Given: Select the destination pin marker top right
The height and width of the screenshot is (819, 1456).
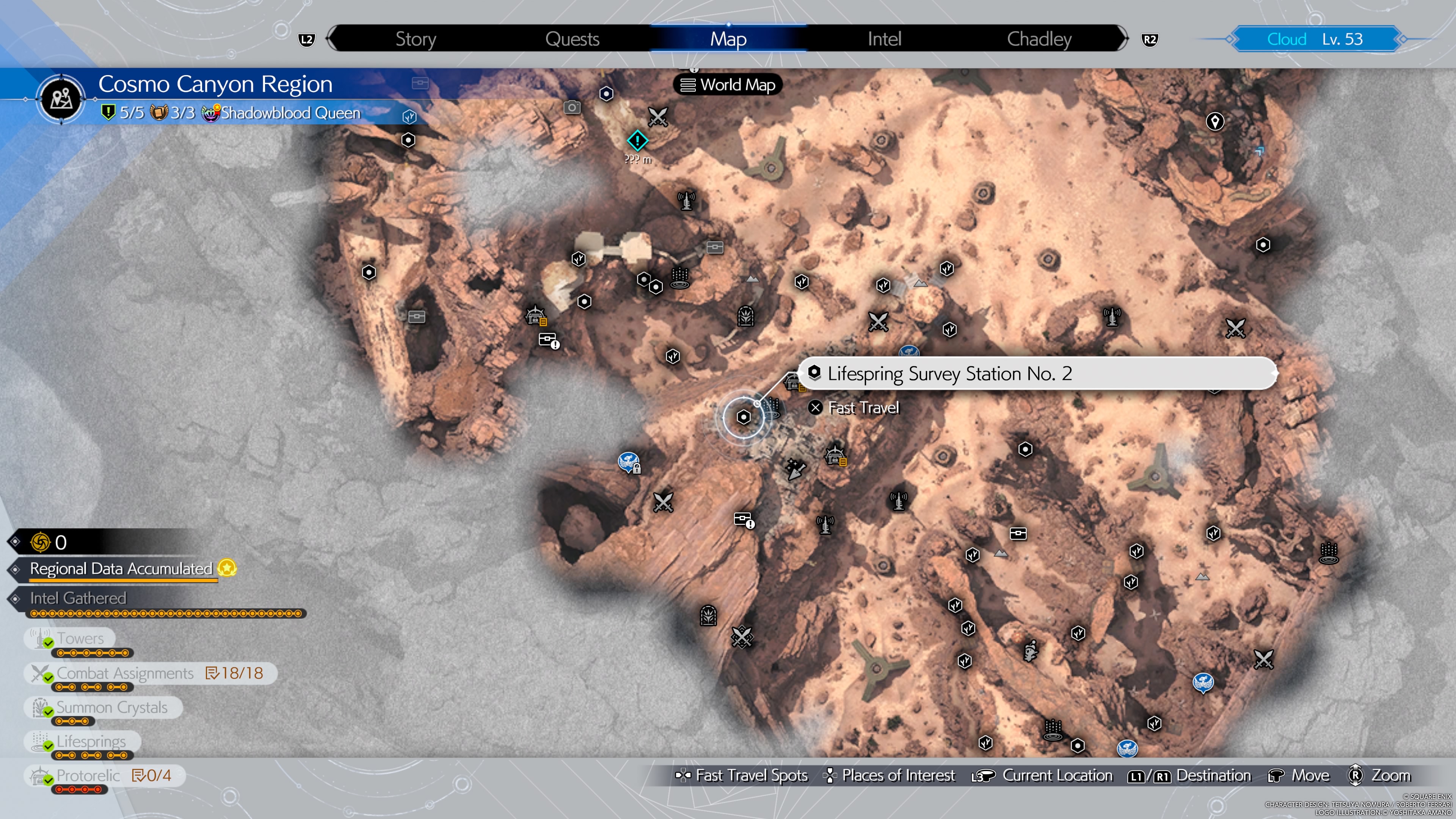Looking at the screenshot, I should 1214,121.
